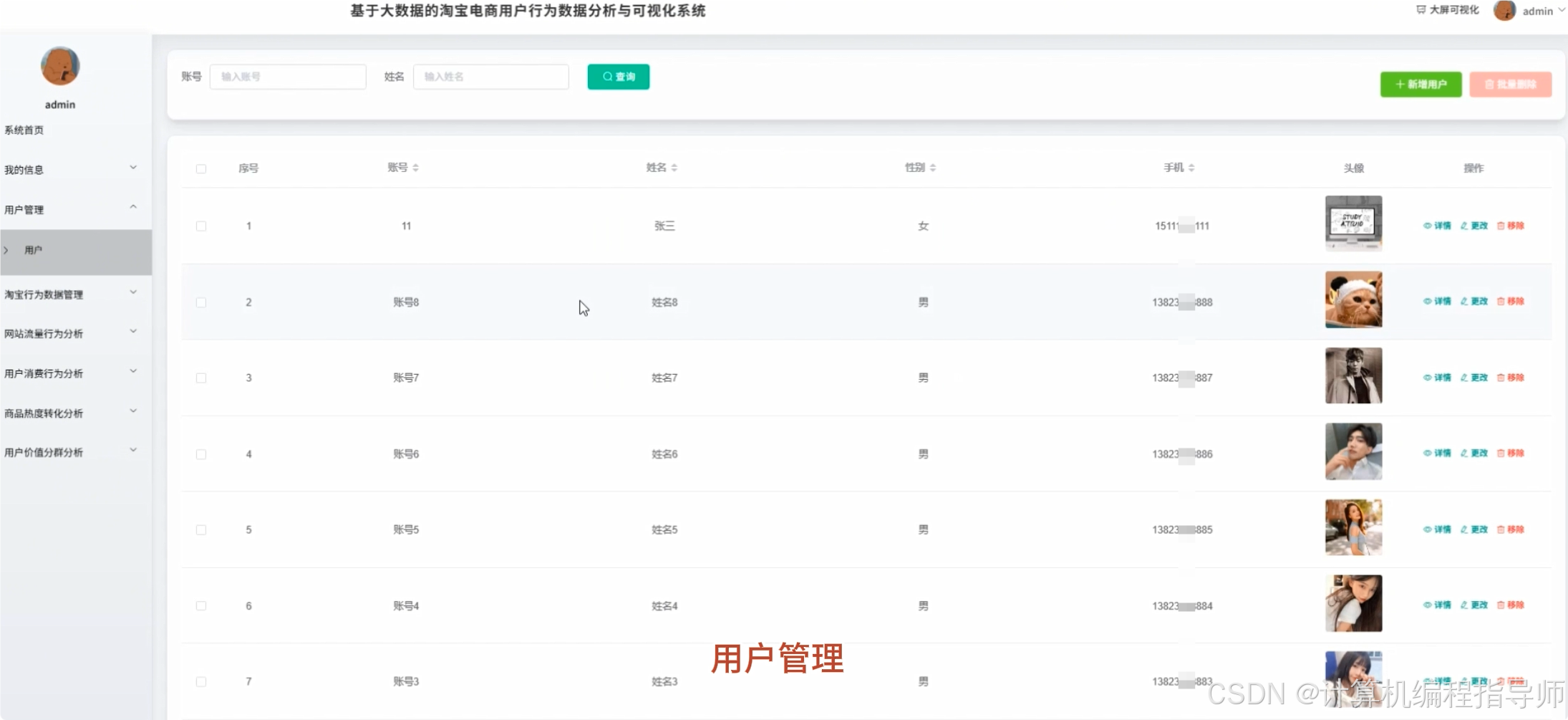Screen dimensions: 1568x720
Task: Open 详情 for 账号5
Action: pyautogui.click(x=1437, y=529)
